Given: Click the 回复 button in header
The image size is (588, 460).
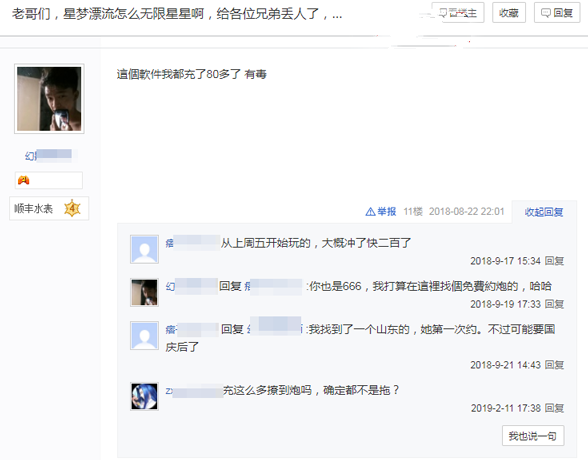Looking at the screenshot, I should coord(557,13).
